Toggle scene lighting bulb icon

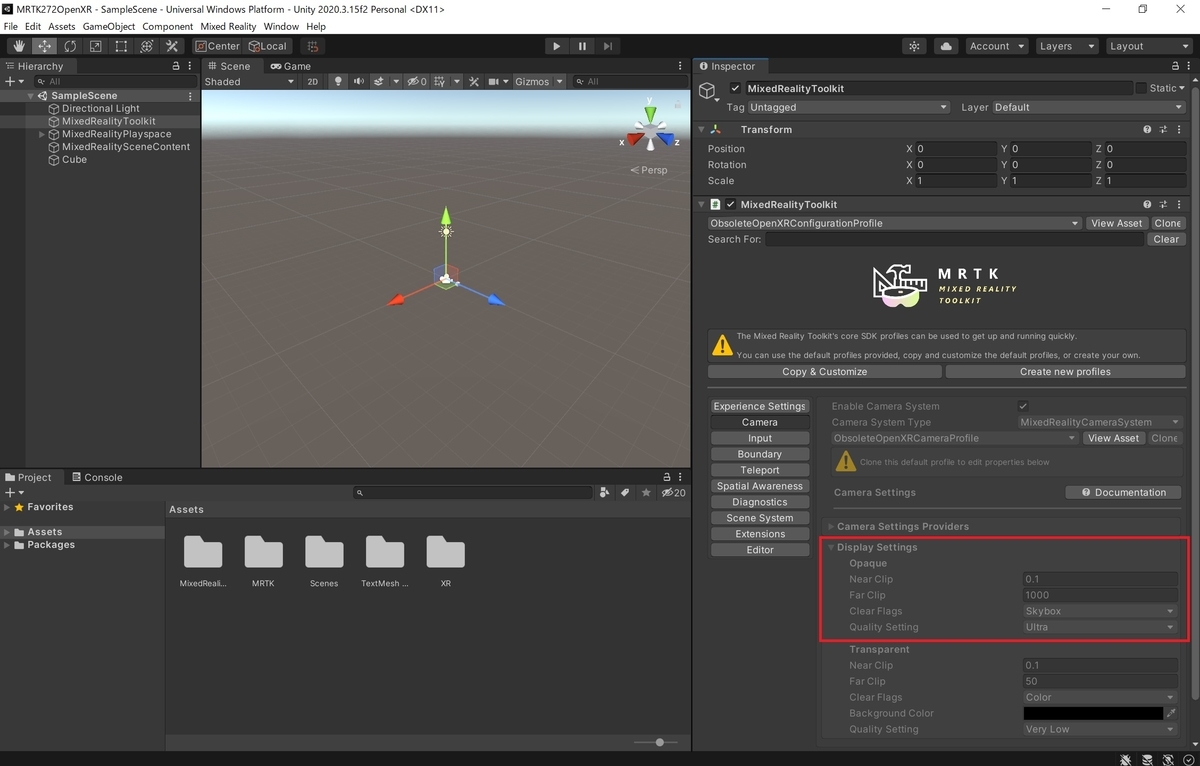pyautogui.click(x=338, y=81)
